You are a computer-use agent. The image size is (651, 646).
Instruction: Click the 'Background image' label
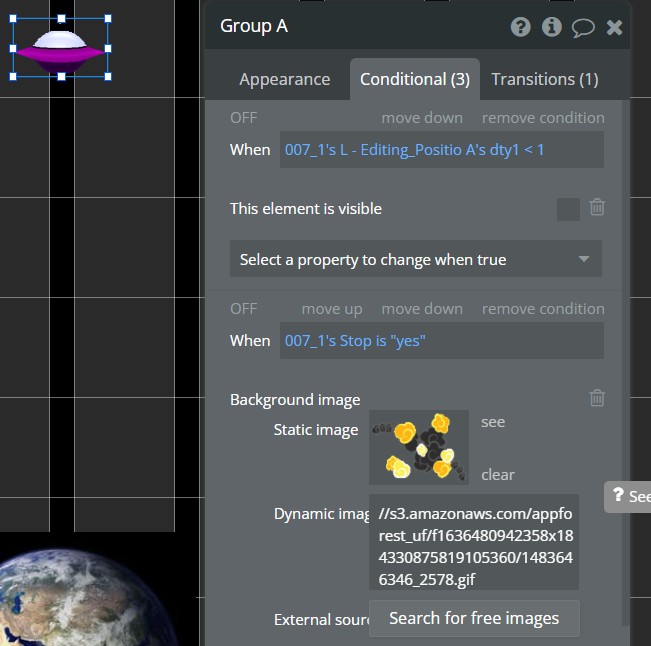(x=295, y=399)
